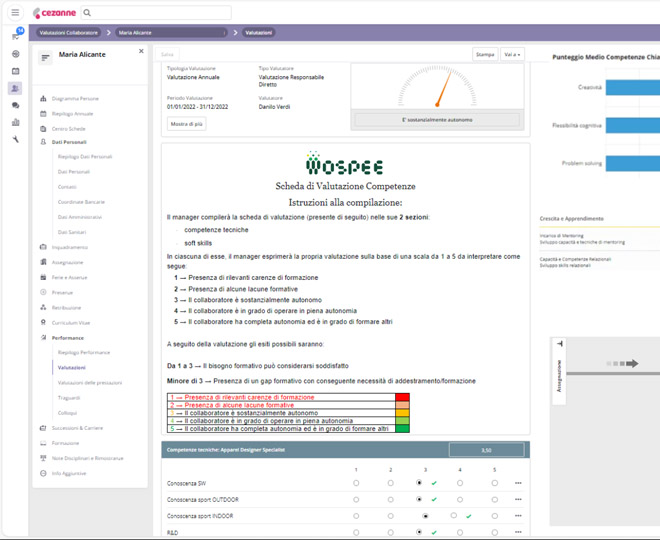This screenshot has width=660, height=540.
Task: Click the Problem solving blue chart bar
Action: [x=633, y=163]
